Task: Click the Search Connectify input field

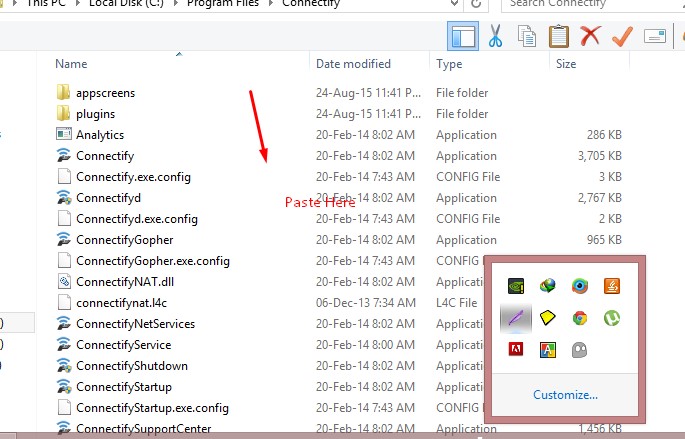Action: [593, 4]
